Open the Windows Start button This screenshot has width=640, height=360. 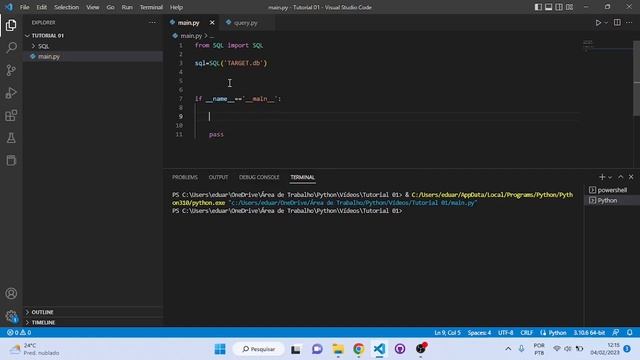[220, 349]
